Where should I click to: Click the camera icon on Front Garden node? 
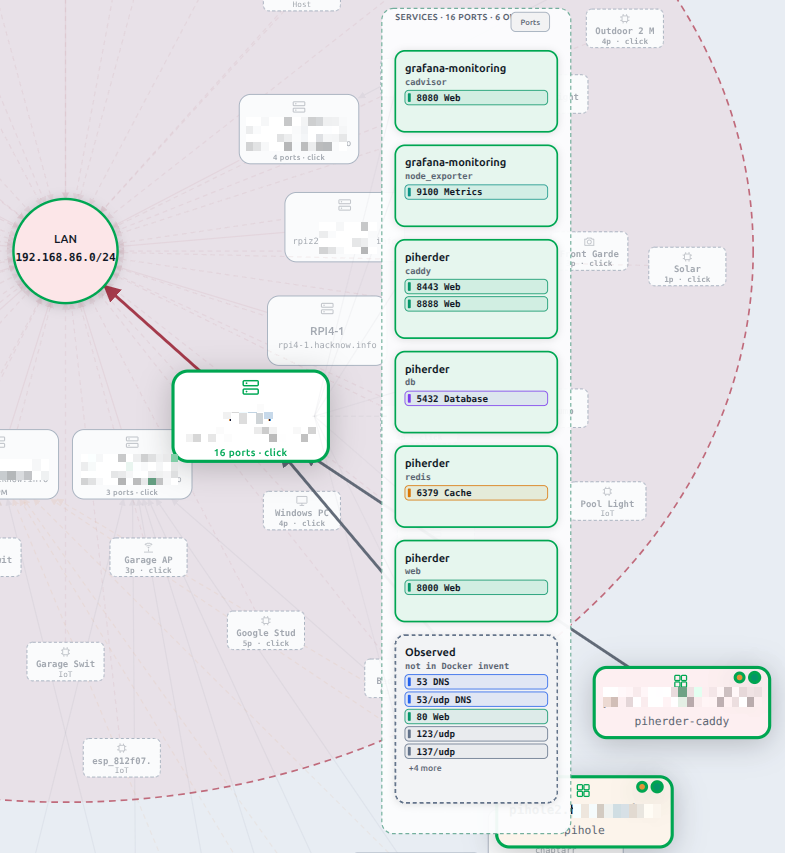[589, 242]
